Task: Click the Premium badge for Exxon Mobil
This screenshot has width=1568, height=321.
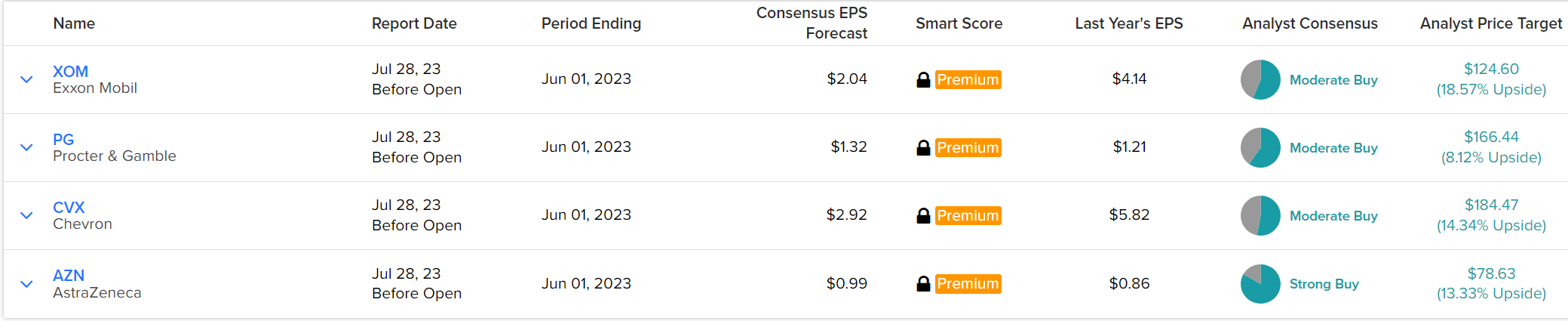Action: 968,79
